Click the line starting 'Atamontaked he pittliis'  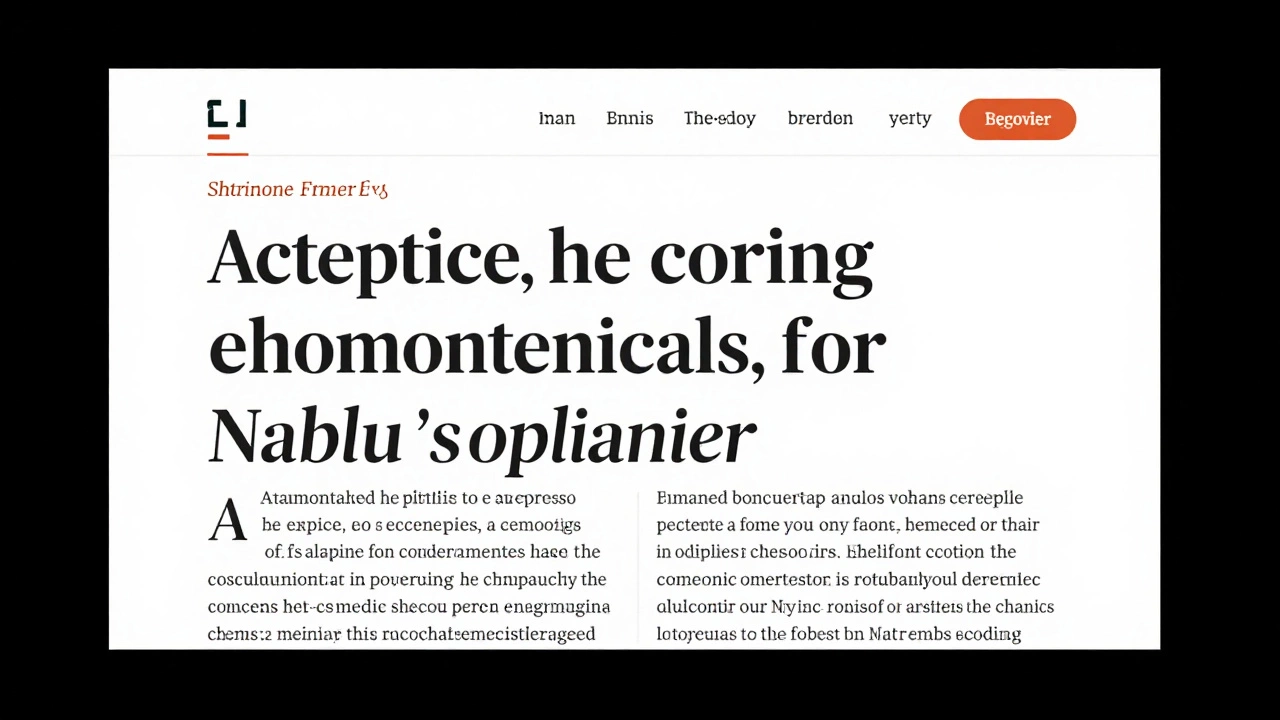418,498
